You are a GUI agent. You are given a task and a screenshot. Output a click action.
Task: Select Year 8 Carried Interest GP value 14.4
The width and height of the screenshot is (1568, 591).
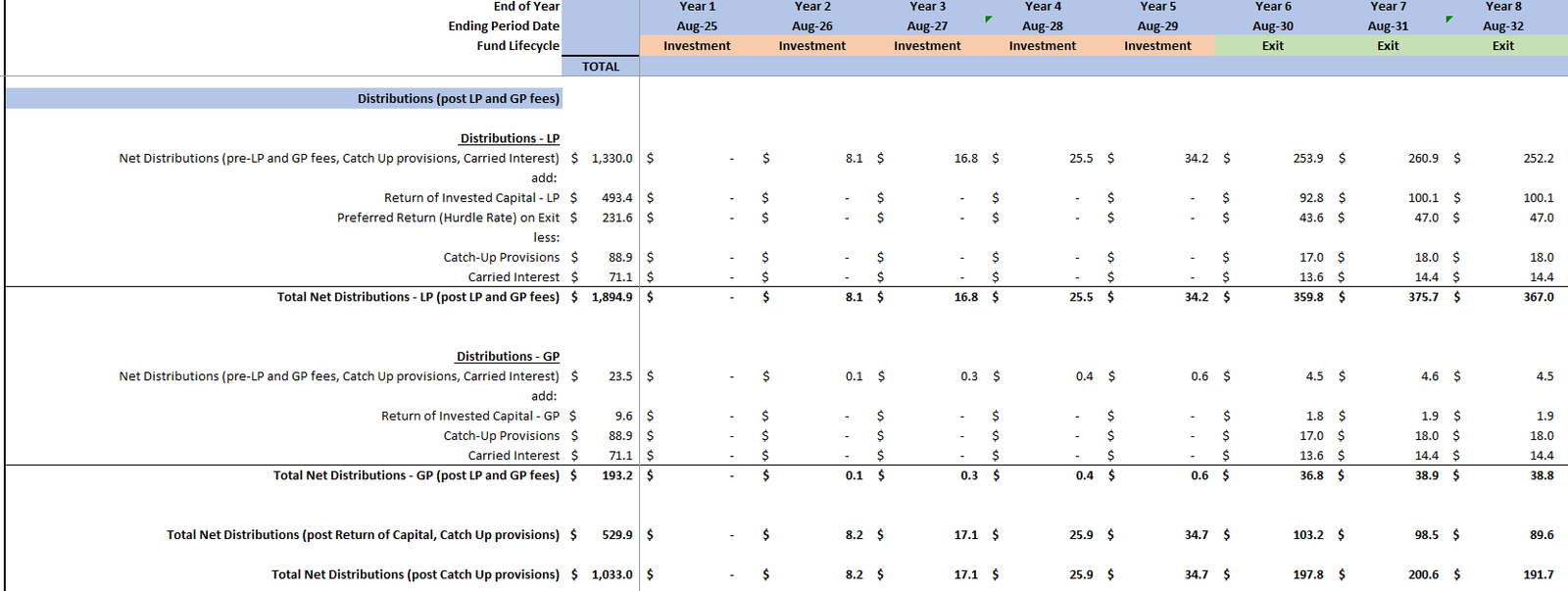click(x=1542, y=456)
